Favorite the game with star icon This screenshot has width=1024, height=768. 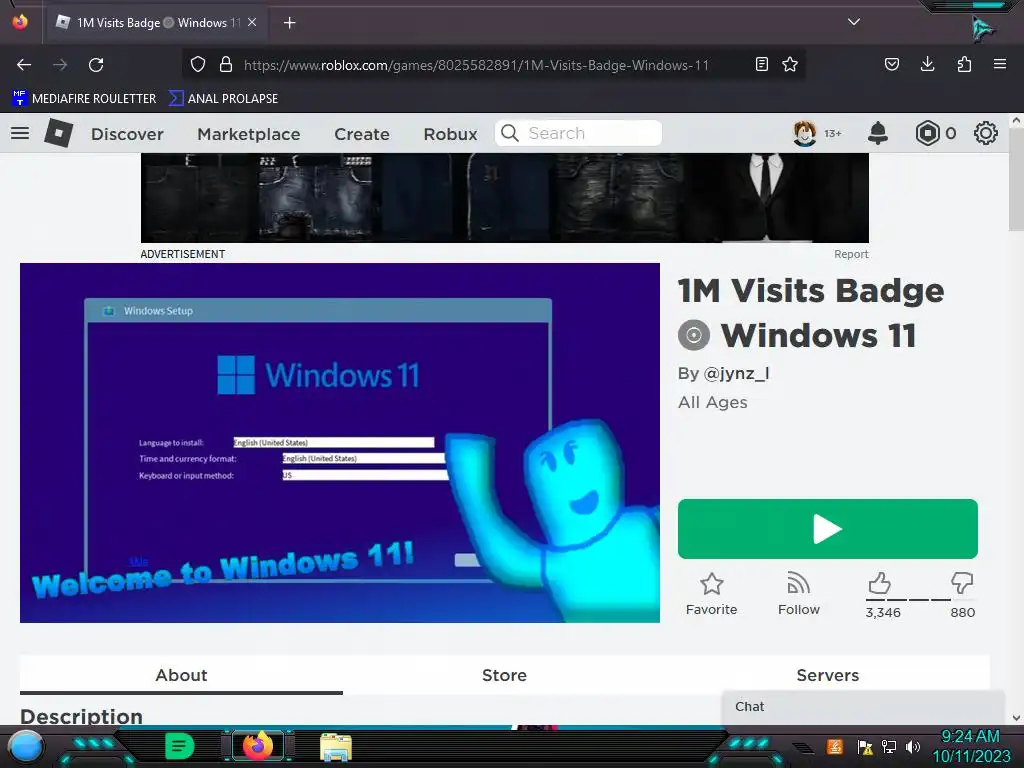[x=712, y=584]
